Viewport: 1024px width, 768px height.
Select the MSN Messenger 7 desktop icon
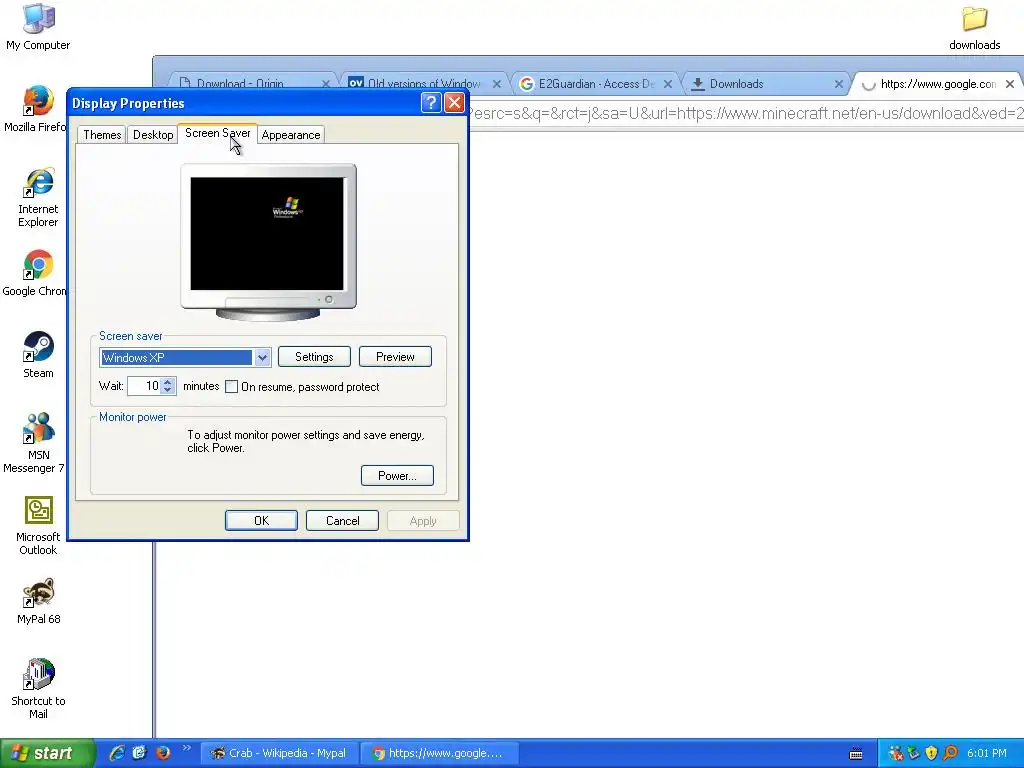coord(36,443)
